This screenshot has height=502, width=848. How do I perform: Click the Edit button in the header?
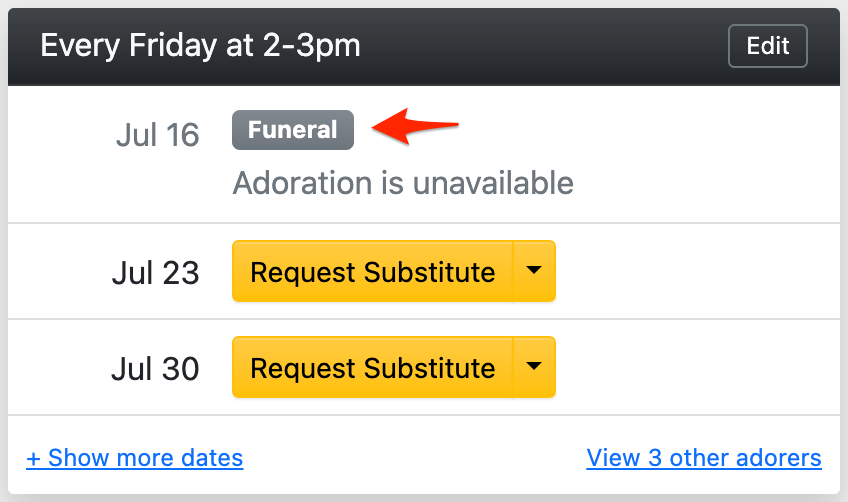(767, 46)
